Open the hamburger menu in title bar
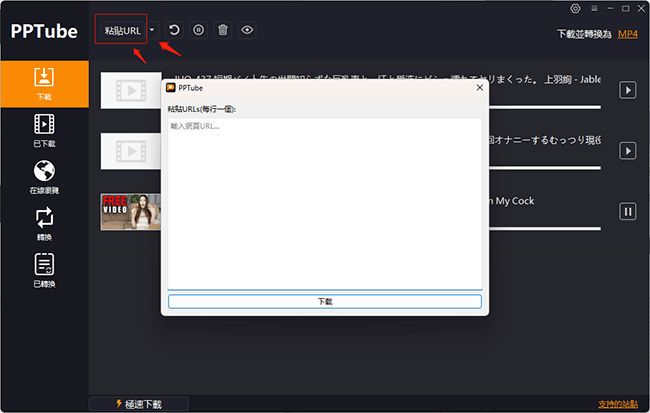This screenshot has width=650, height=413. pos(594,8)
